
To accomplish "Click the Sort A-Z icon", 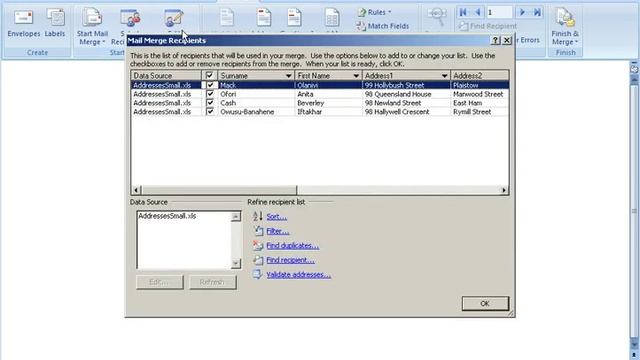I will pyautogui.click(x=258, y=216).
